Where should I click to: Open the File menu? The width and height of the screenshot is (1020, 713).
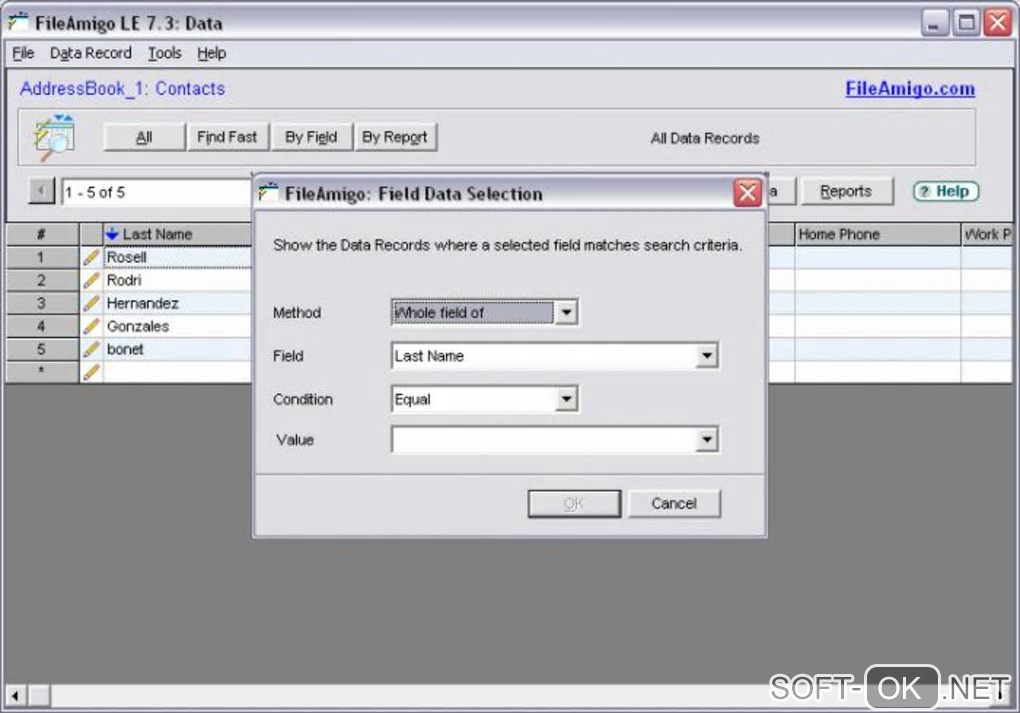(x=23, y=53)
